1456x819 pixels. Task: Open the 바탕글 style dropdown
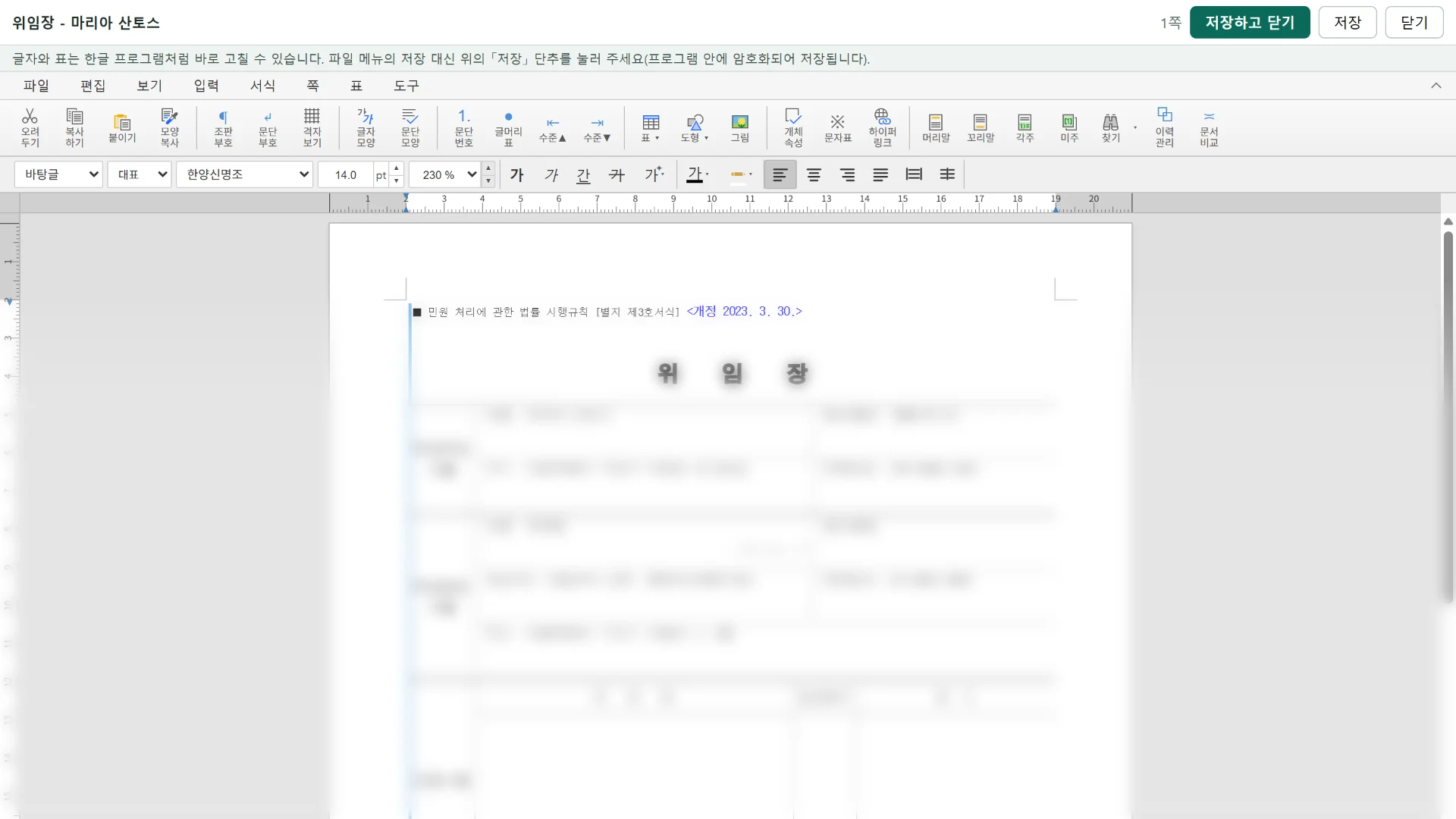pos(58,174)
